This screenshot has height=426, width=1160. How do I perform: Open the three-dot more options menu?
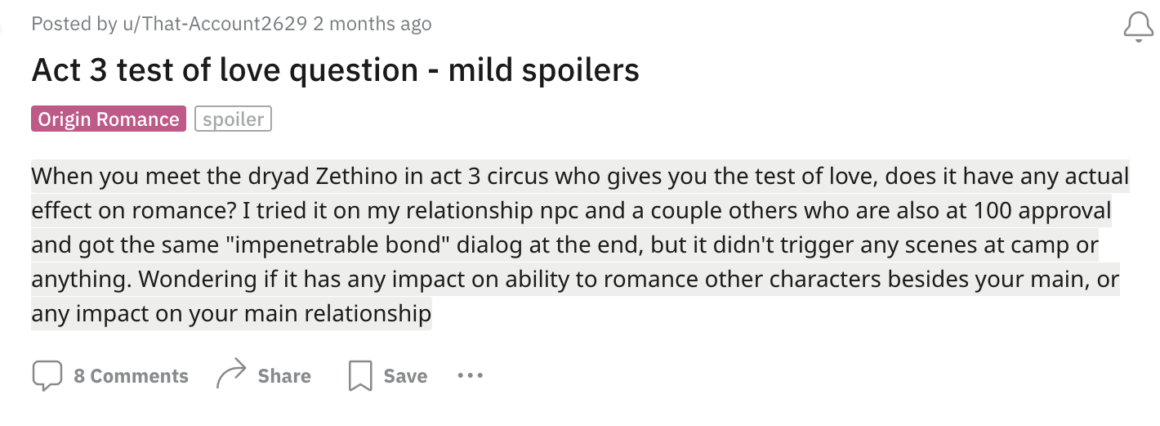pyautogui.click(x=470, y=376)
